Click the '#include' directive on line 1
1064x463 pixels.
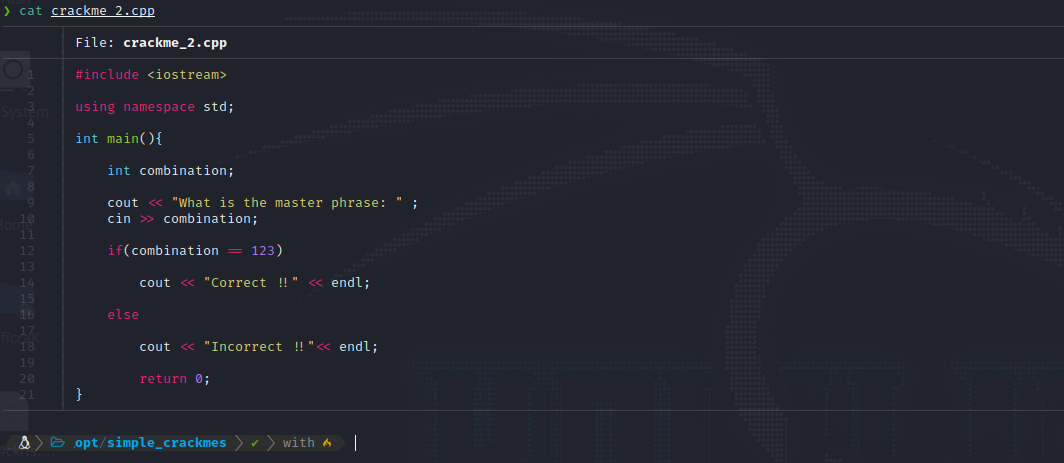107,75
